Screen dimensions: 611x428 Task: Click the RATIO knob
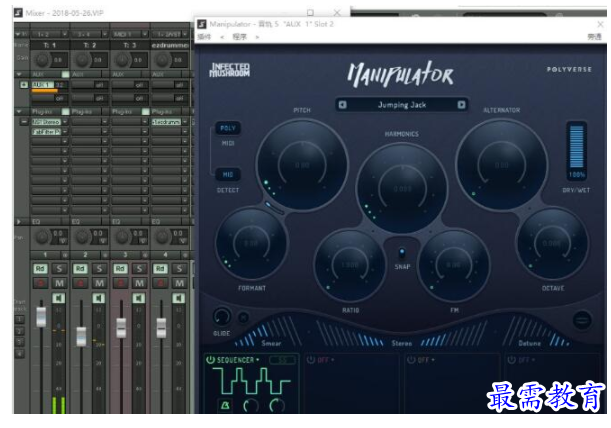[x=350, y=265]
